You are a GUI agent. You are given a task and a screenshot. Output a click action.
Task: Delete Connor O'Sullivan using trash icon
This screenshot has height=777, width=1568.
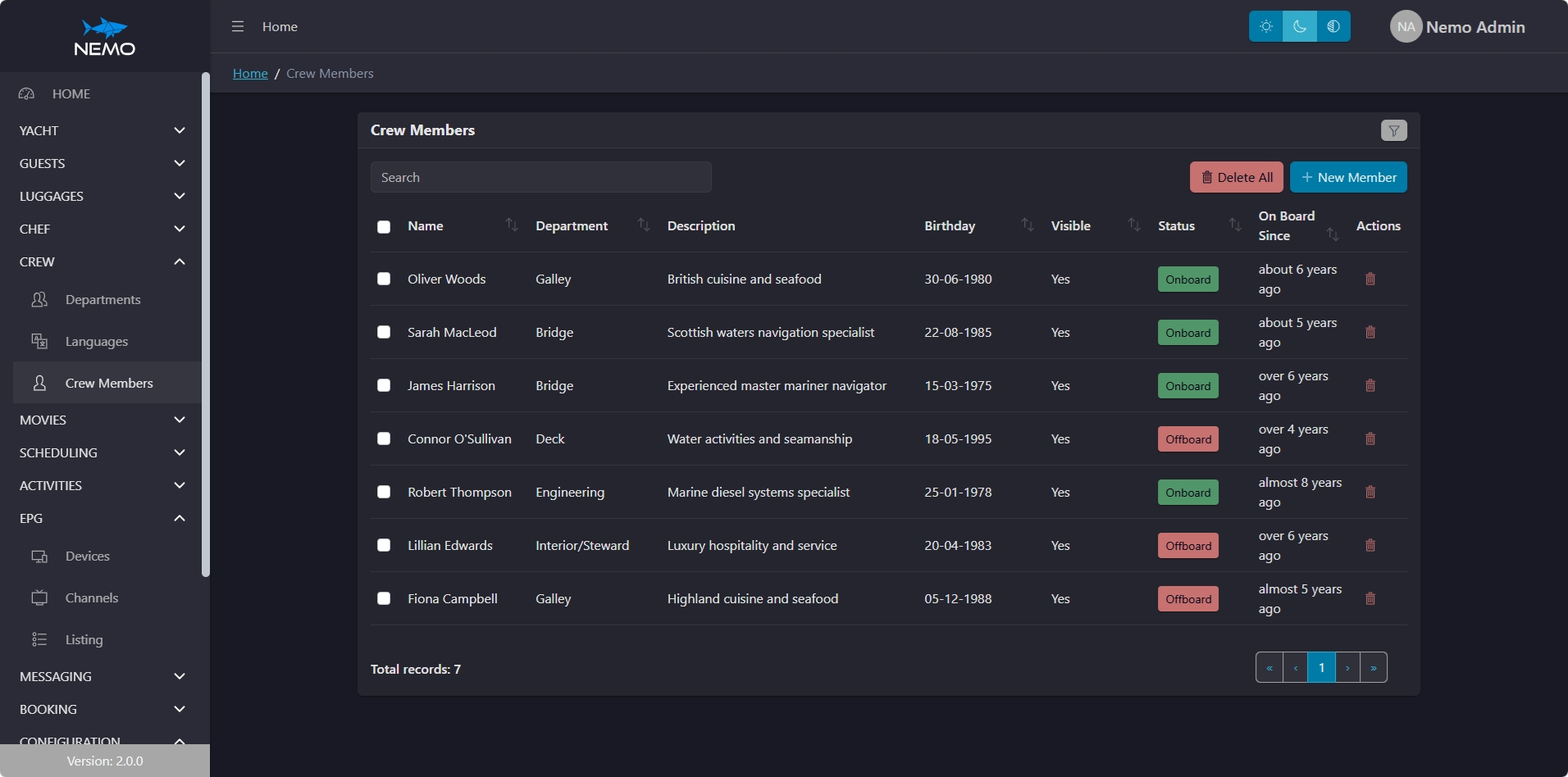coord(1370,438)
